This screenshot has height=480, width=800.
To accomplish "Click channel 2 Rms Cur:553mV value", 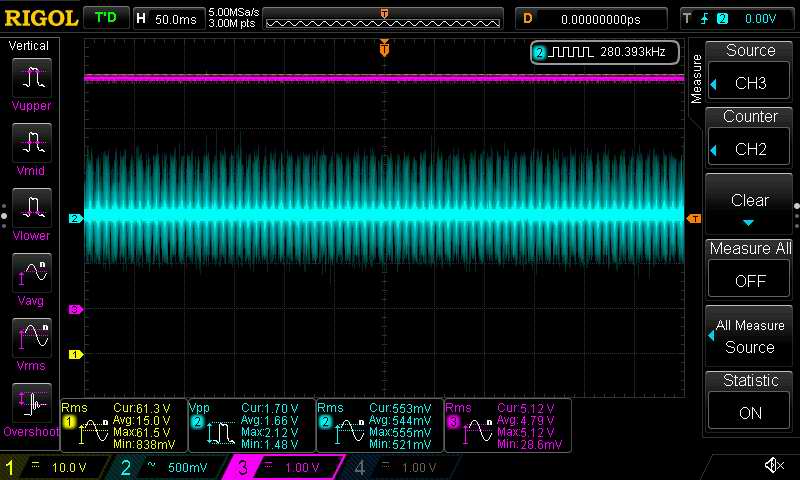I will [400, 408].
